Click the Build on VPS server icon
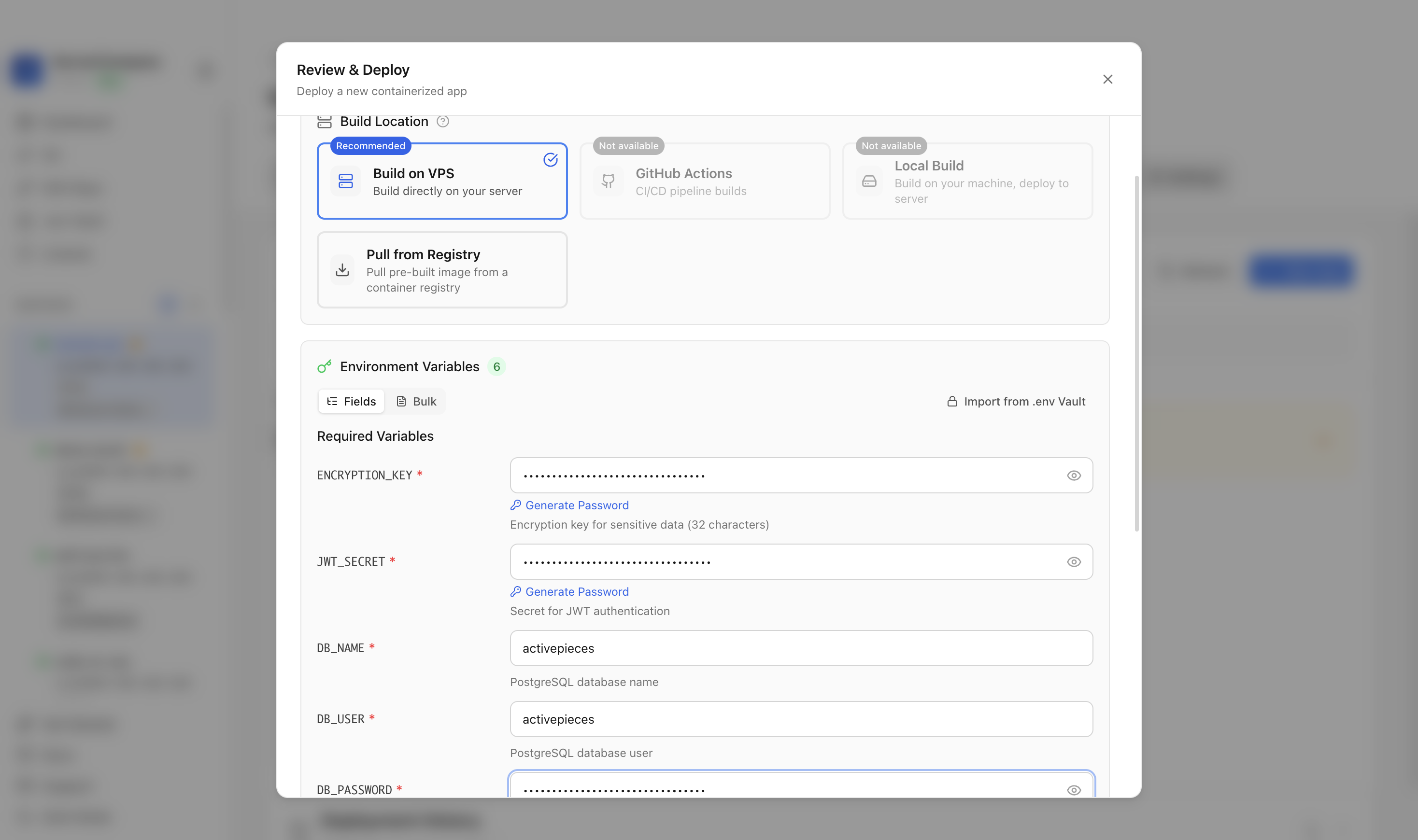Screen dimensions: 1418x840 345,181
